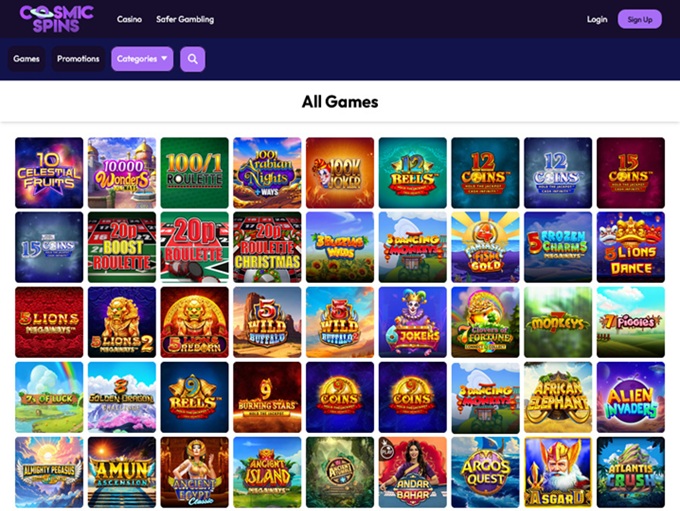Click the purple search magnifier icon

193,59
